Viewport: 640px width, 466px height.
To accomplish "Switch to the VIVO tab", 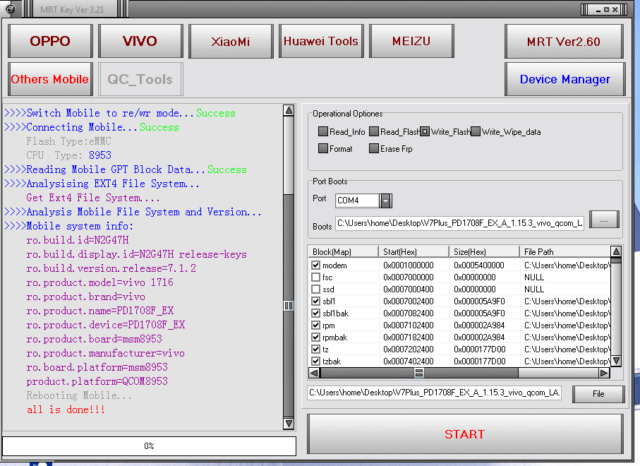I will [140, 41].
